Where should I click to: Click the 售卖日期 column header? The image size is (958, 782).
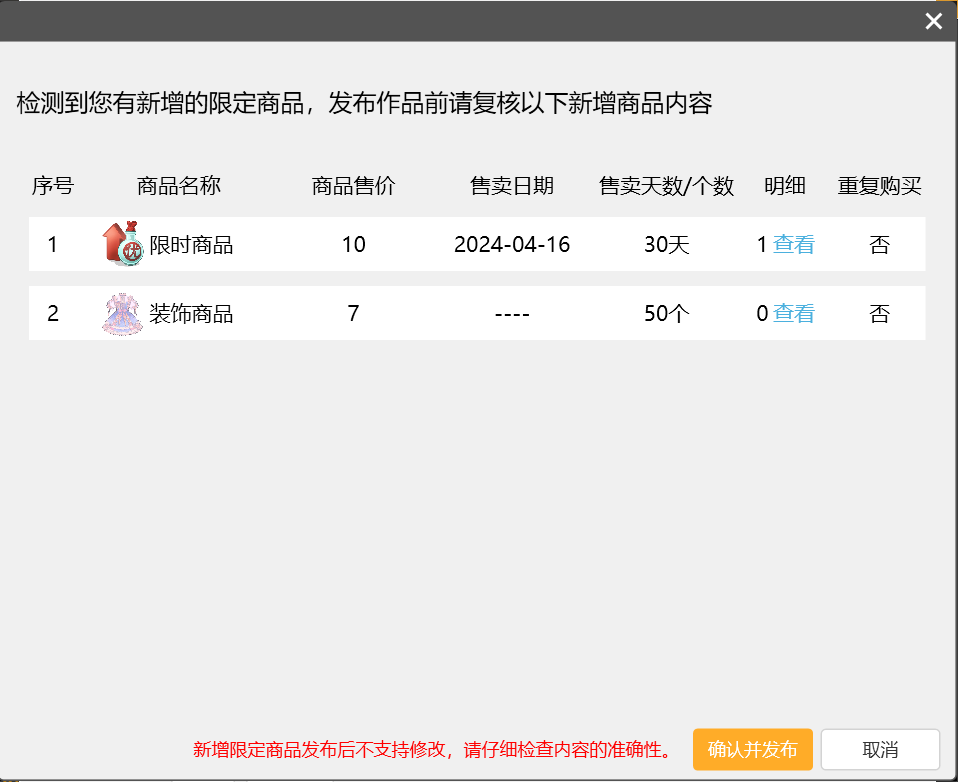512,185
